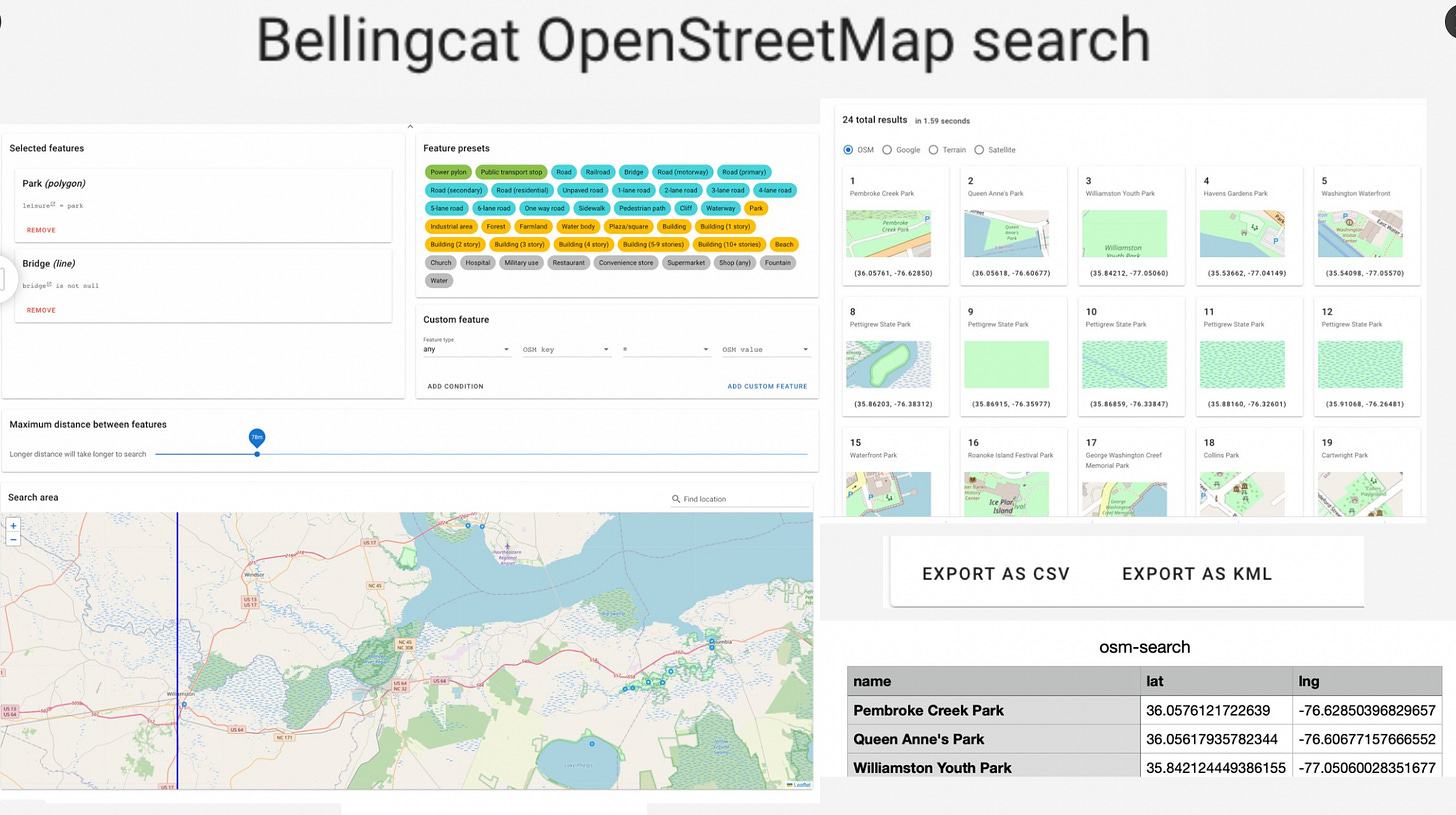The height and width of the screenshot is (815, 1456).
Task: Export results as CSV
Action: (x=996, y=574)
